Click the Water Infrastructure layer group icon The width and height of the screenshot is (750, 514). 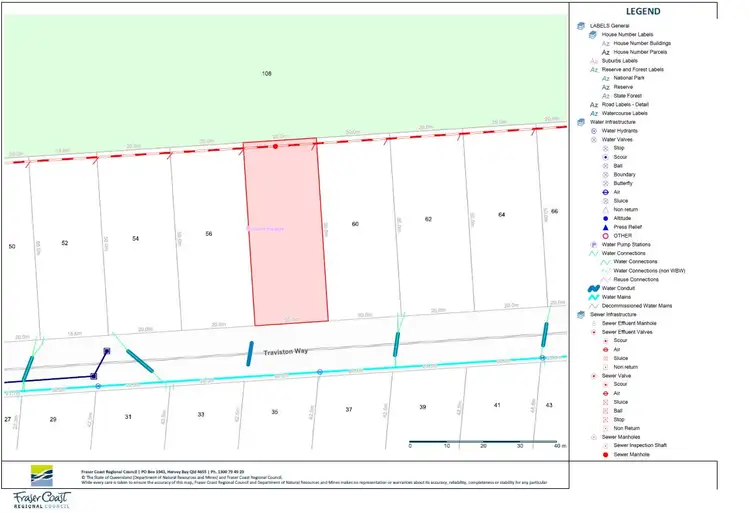click(581, 122)
